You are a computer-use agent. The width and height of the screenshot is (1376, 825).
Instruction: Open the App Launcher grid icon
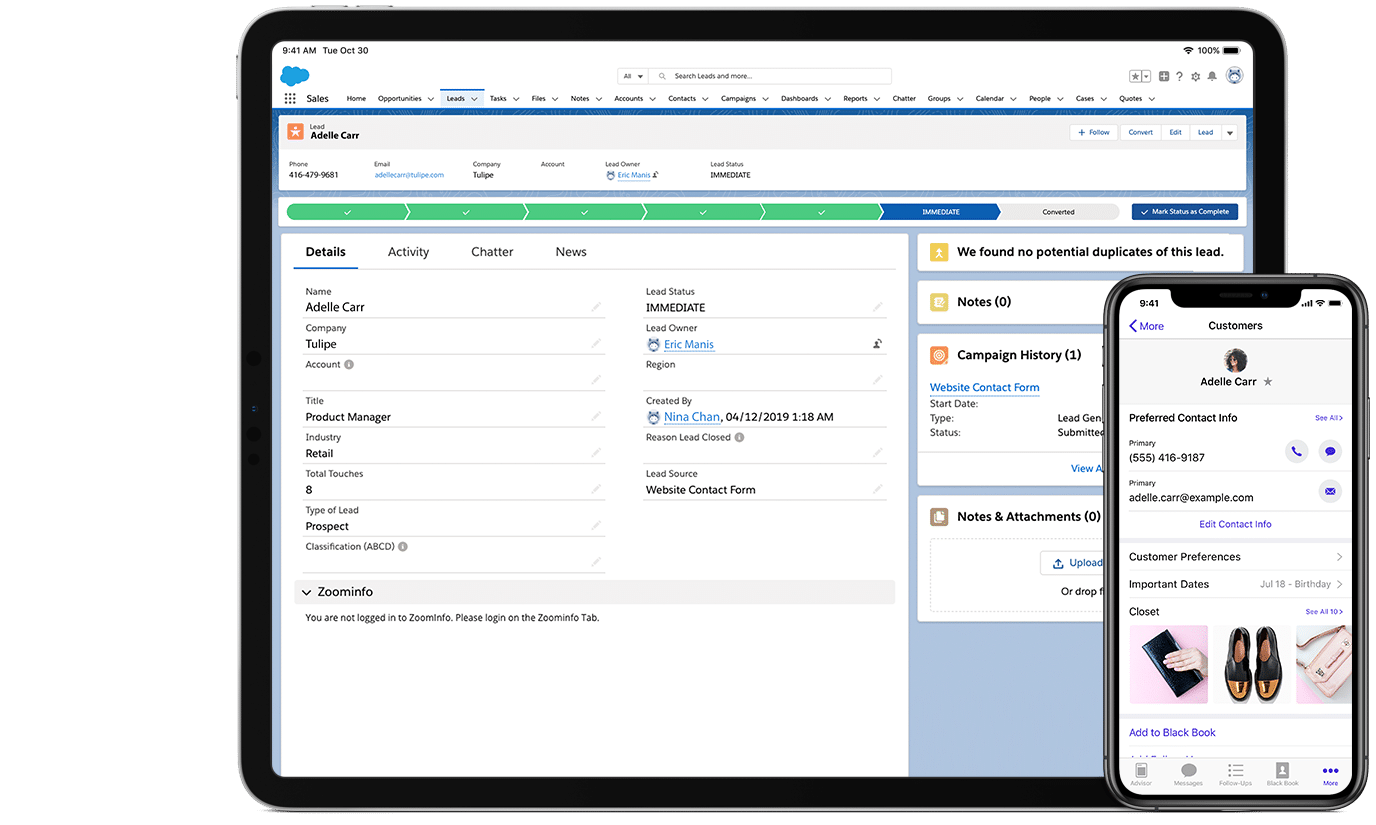tap(290, 99)
